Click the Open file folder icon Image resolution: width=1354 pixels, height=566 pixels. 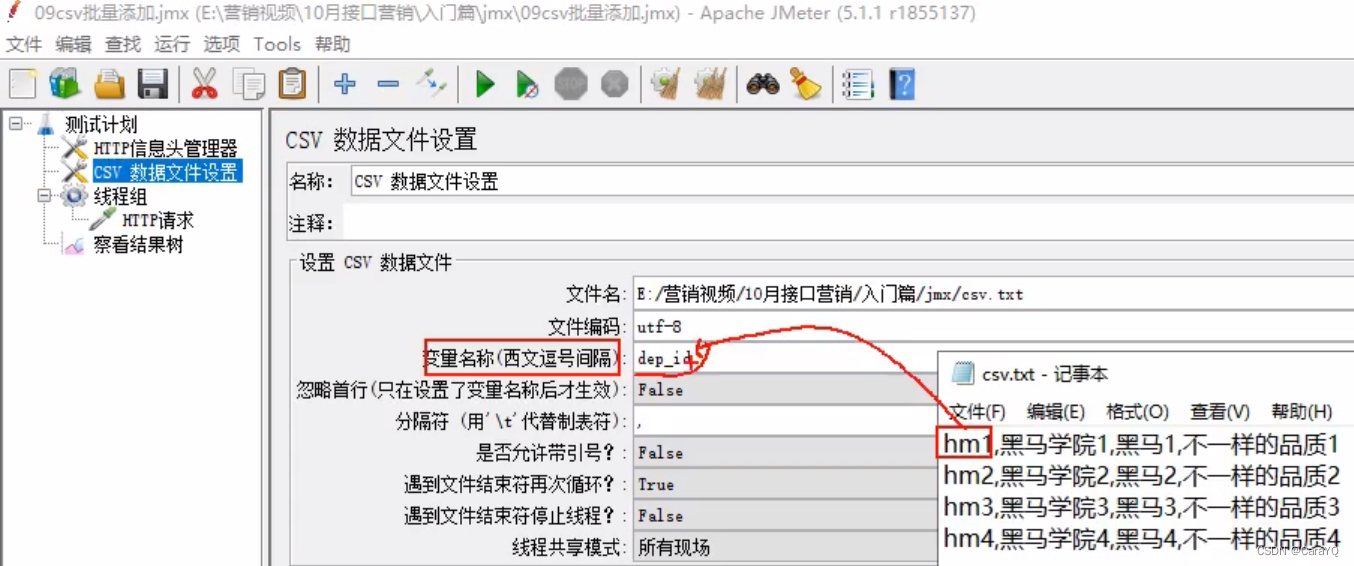(x=109, y=84)
